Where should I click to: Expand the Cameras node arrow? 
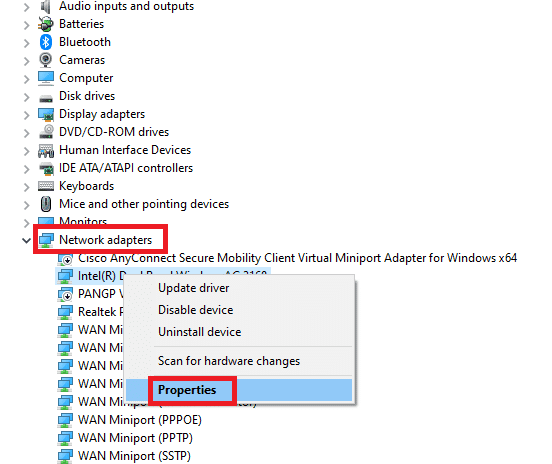pyautogui.click(x=26, y=61)
